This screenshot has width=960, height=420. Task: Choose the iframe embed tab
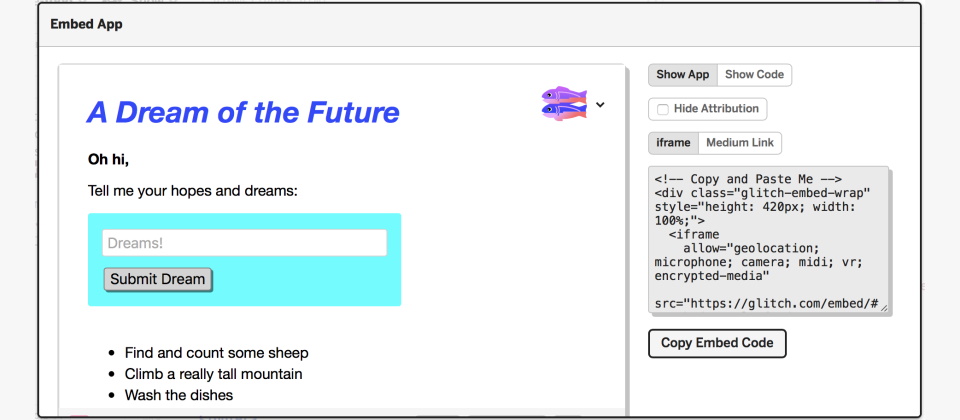click(673, 143)
